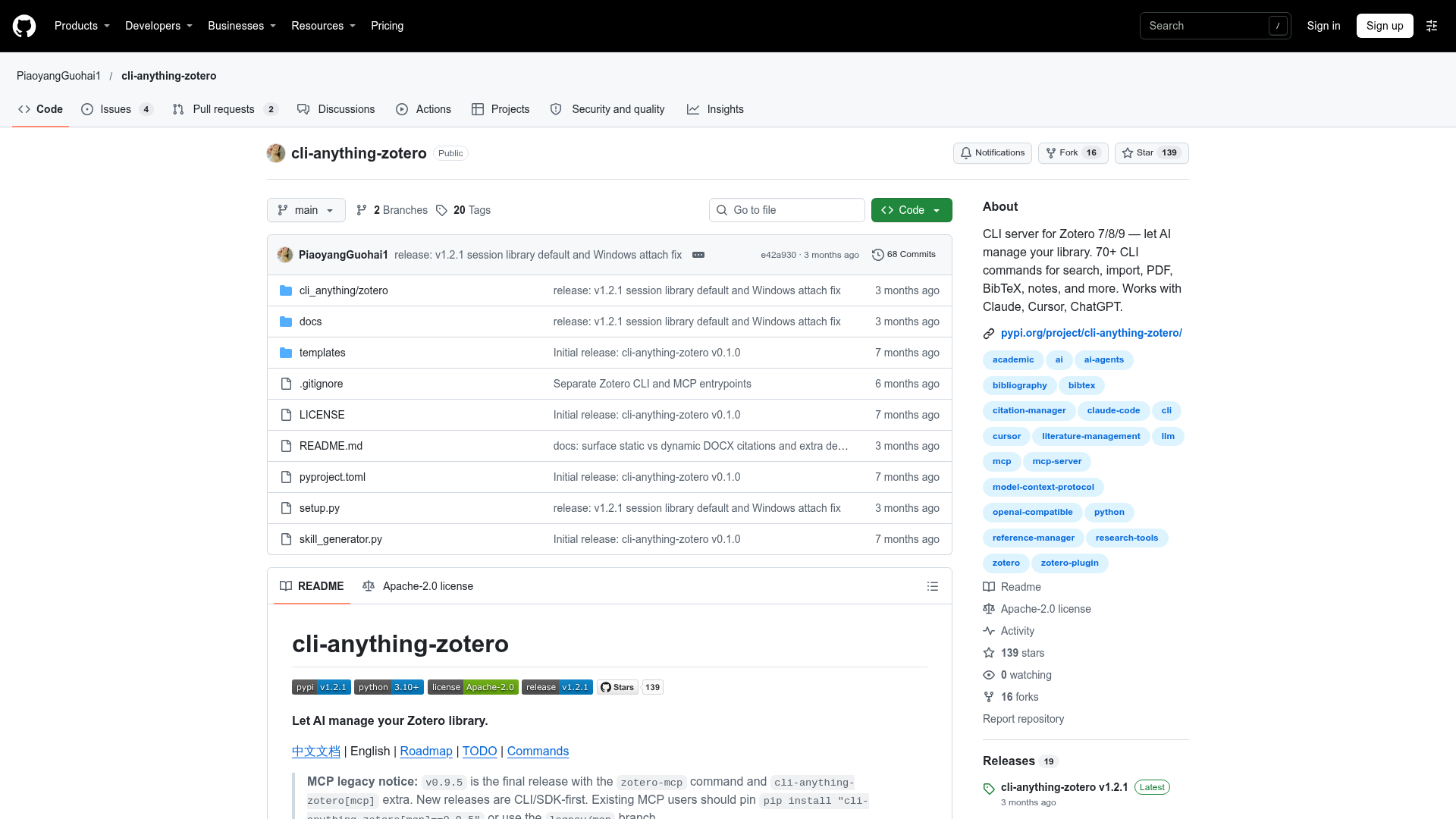Click the GitHub Stars badge in README
This screenshot has width=1456, height=819.
(629, 687)
